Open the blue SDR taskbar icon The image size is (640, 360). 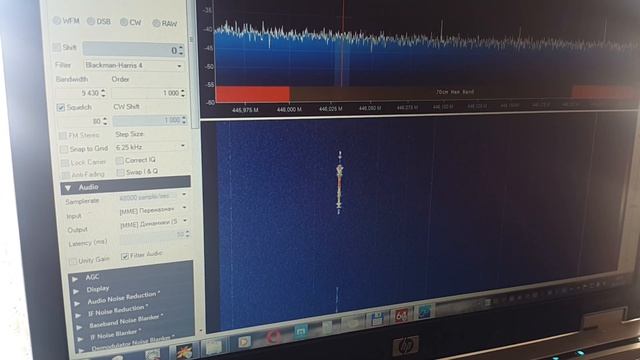(424, 312)
